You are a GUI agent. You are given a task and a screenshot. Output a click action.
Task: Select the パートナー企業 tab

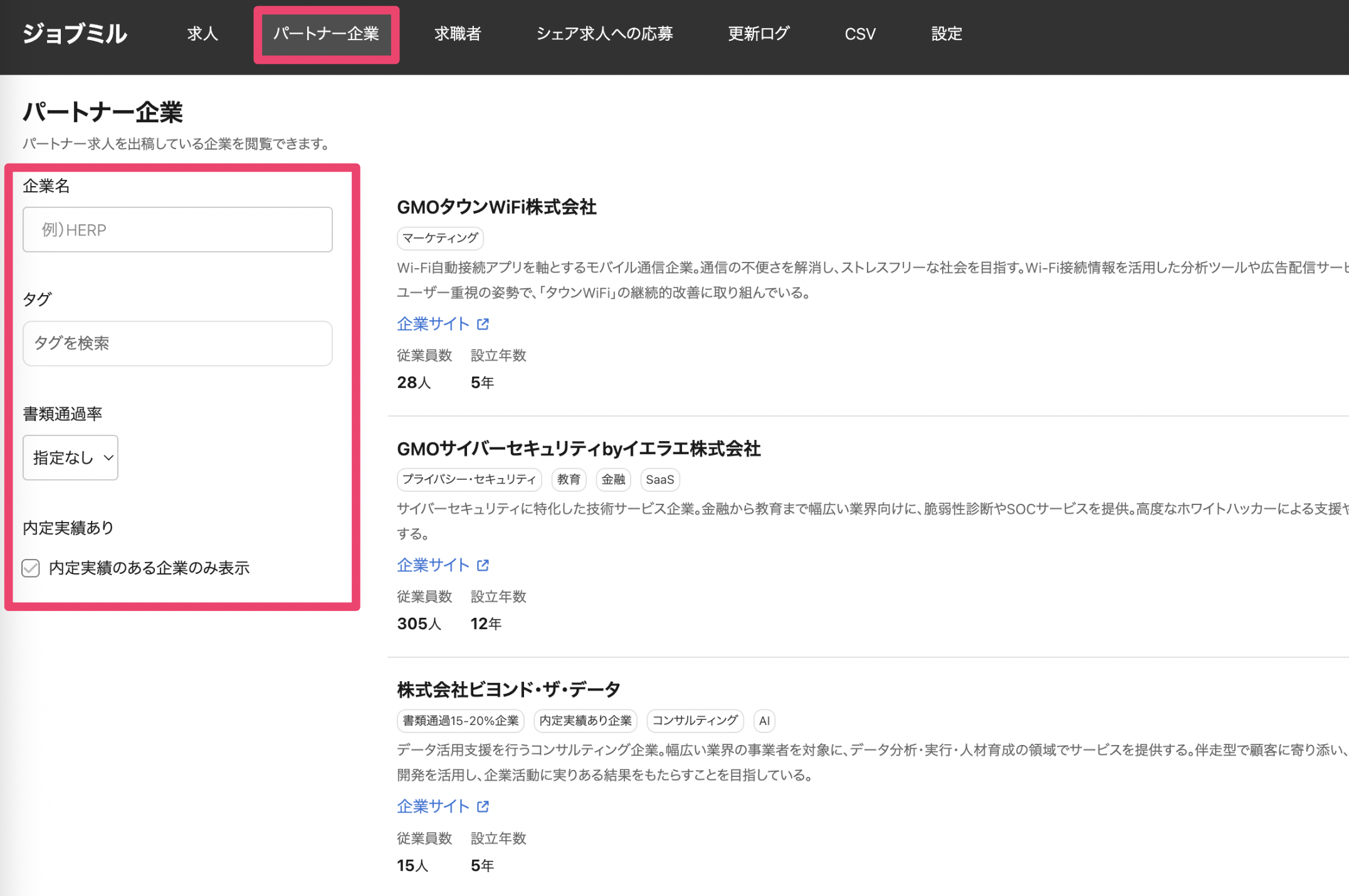pyautogui.click(x=326, y=34)
